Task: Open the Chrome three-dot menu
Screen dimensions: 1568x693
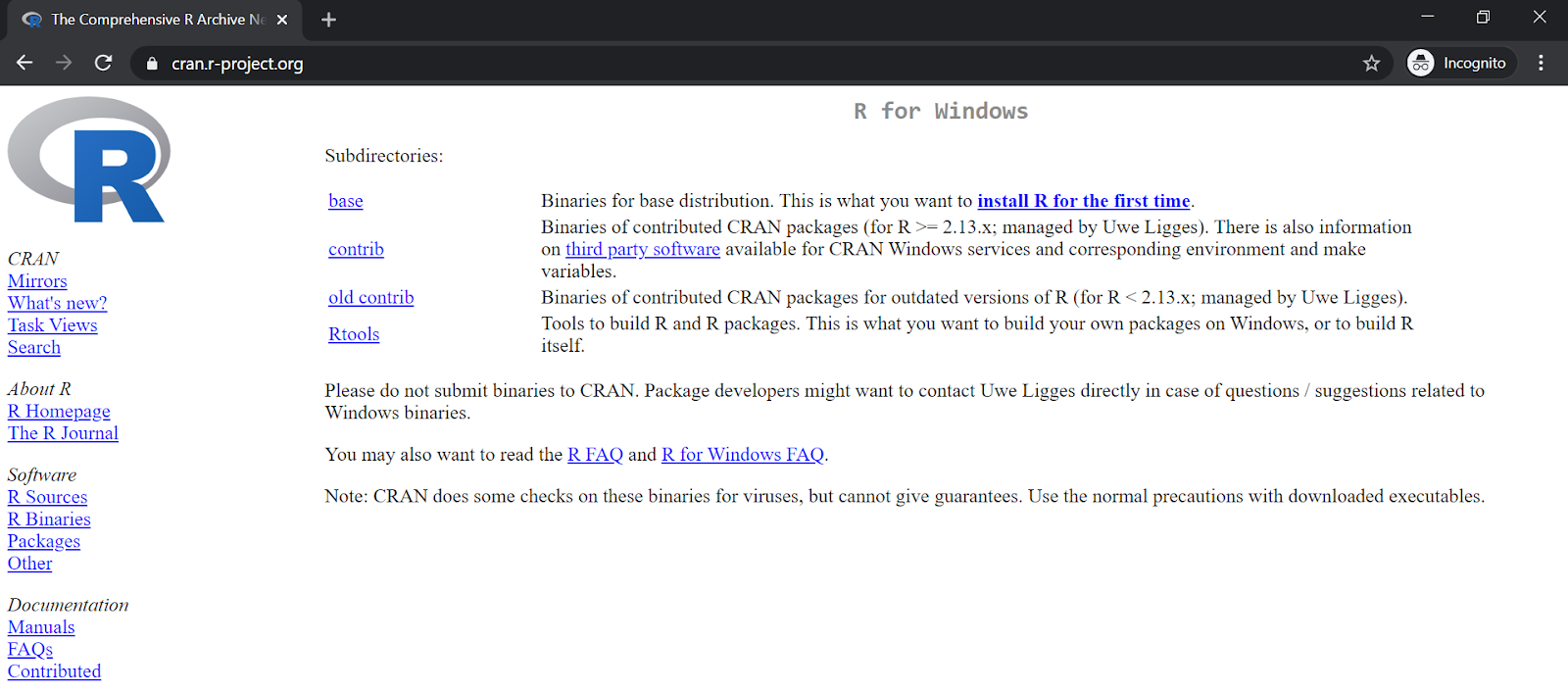Action: coord(1541,63)
